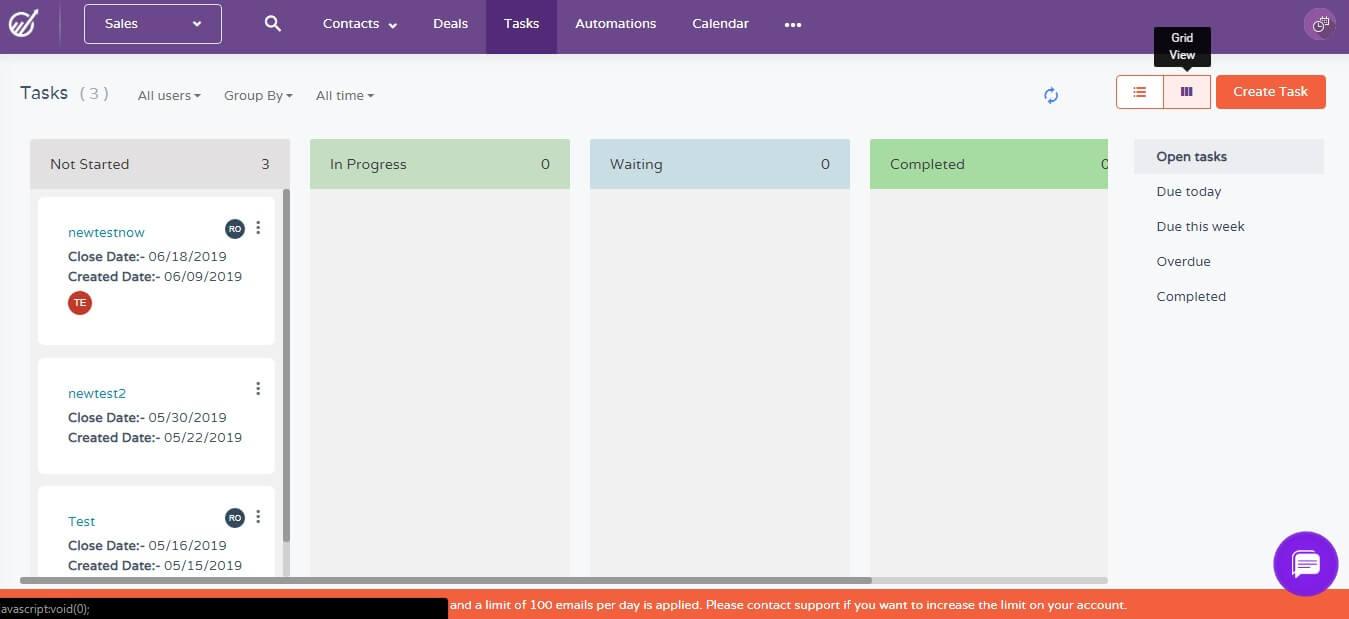Open the All users dropdown
The height and width of the screenshot is (619, 1349).
(168, 95)
